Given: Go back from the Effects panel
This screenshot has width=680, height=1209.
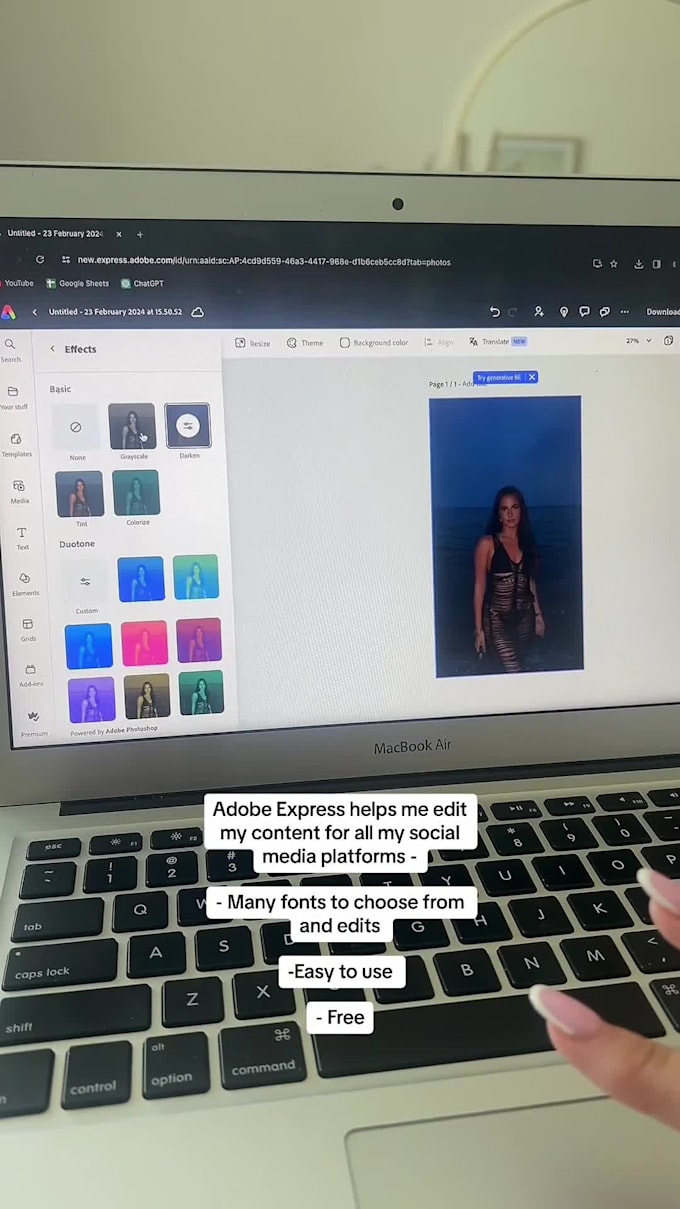Looking at the screenshot, I should 53,349.
